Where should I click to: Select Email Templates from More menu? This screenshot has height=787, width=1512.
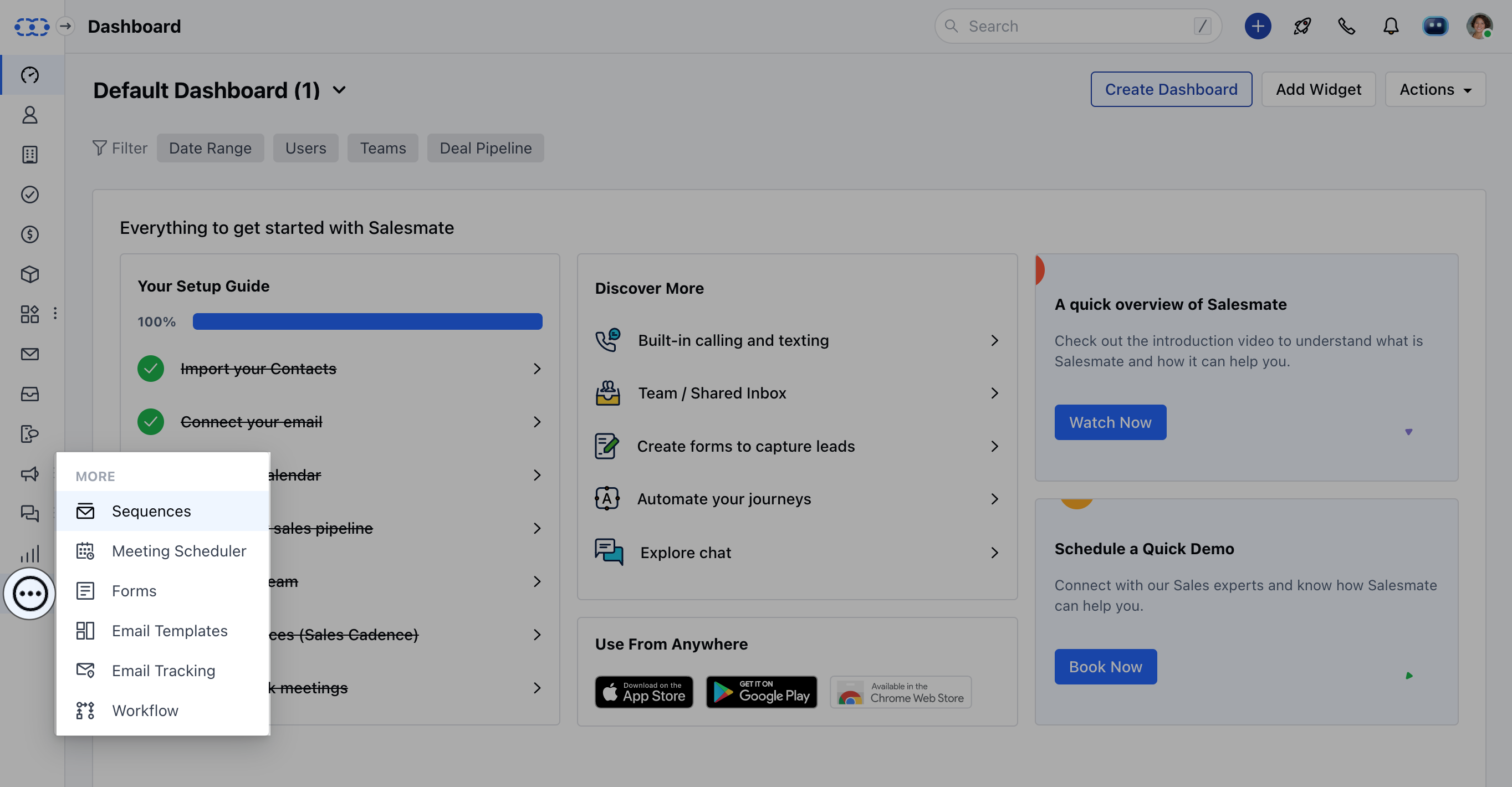pyautogui.click(x=162, y=631)
